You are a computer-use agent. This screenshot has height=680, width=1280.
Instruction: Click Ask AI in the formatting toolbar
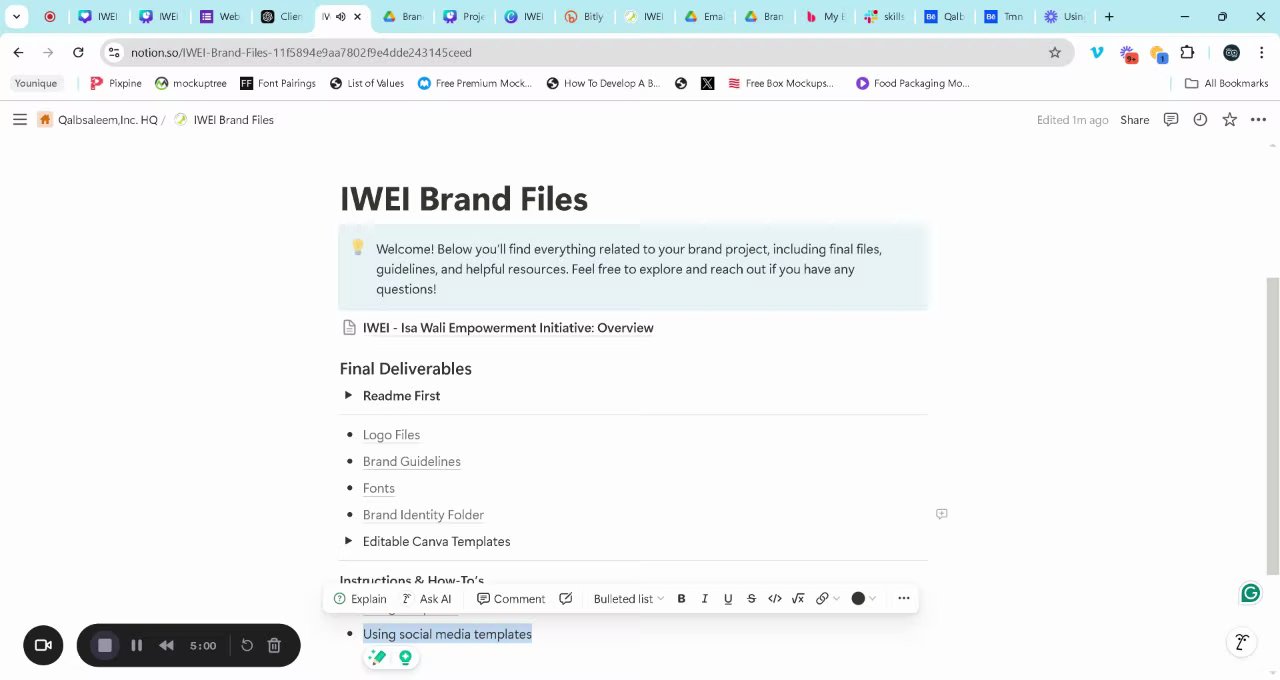(427, 599)
